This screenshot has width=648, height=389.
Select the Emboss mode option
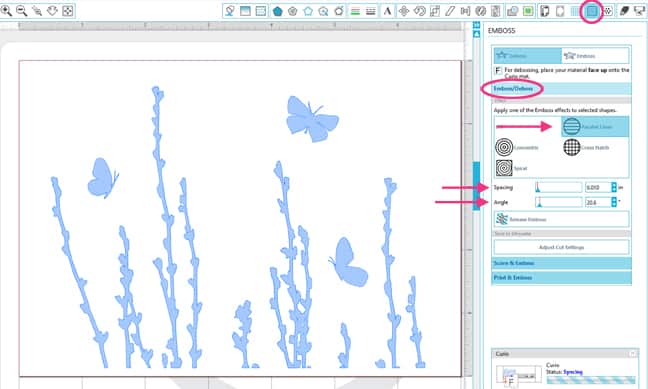pyautogui.click(x=595, y=55)
